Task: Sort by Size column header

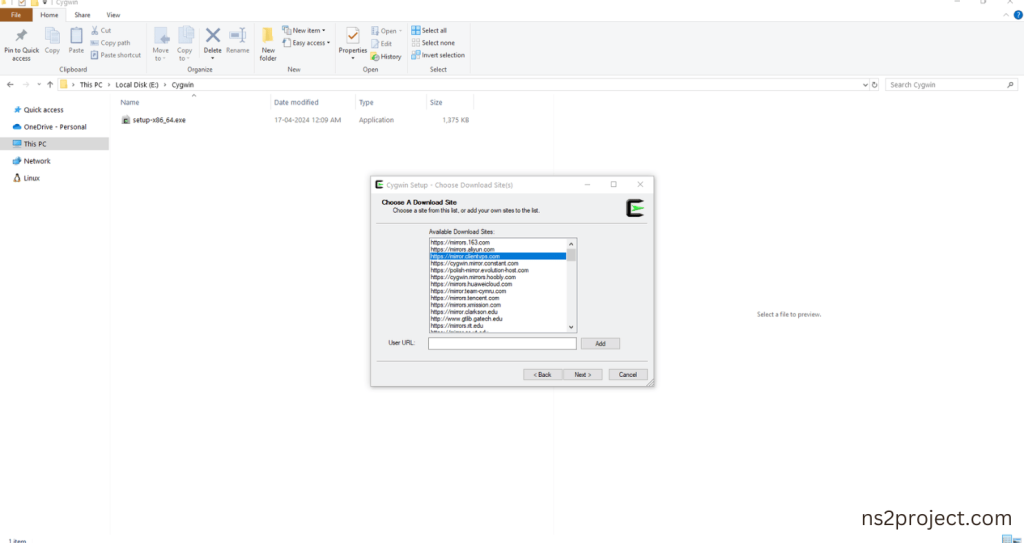Action: [436, 103]
